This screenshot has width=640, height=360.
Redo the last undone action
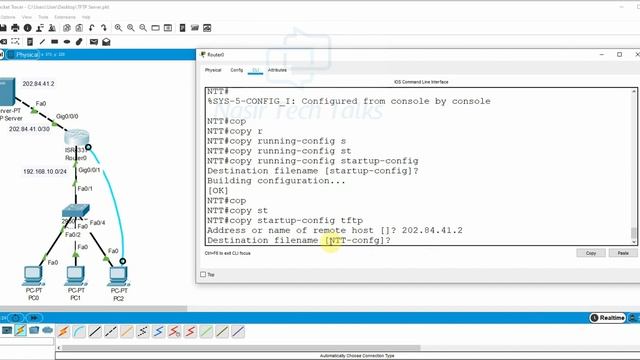pos(104,28)
